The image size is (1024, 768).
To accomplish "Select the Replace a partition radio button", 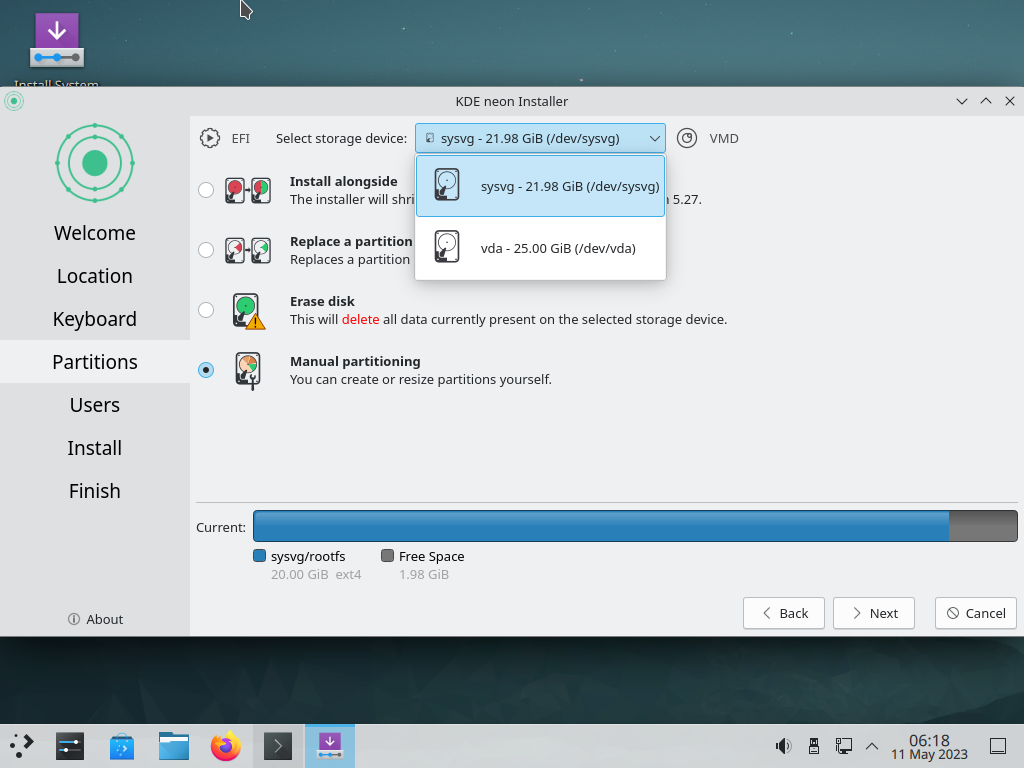I will [206, 250].
